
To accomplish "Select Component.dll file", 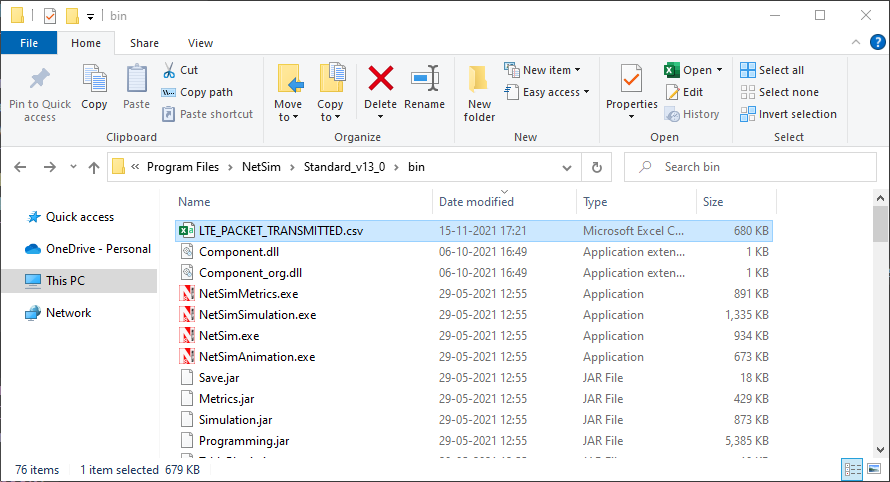I will point(474,252).
